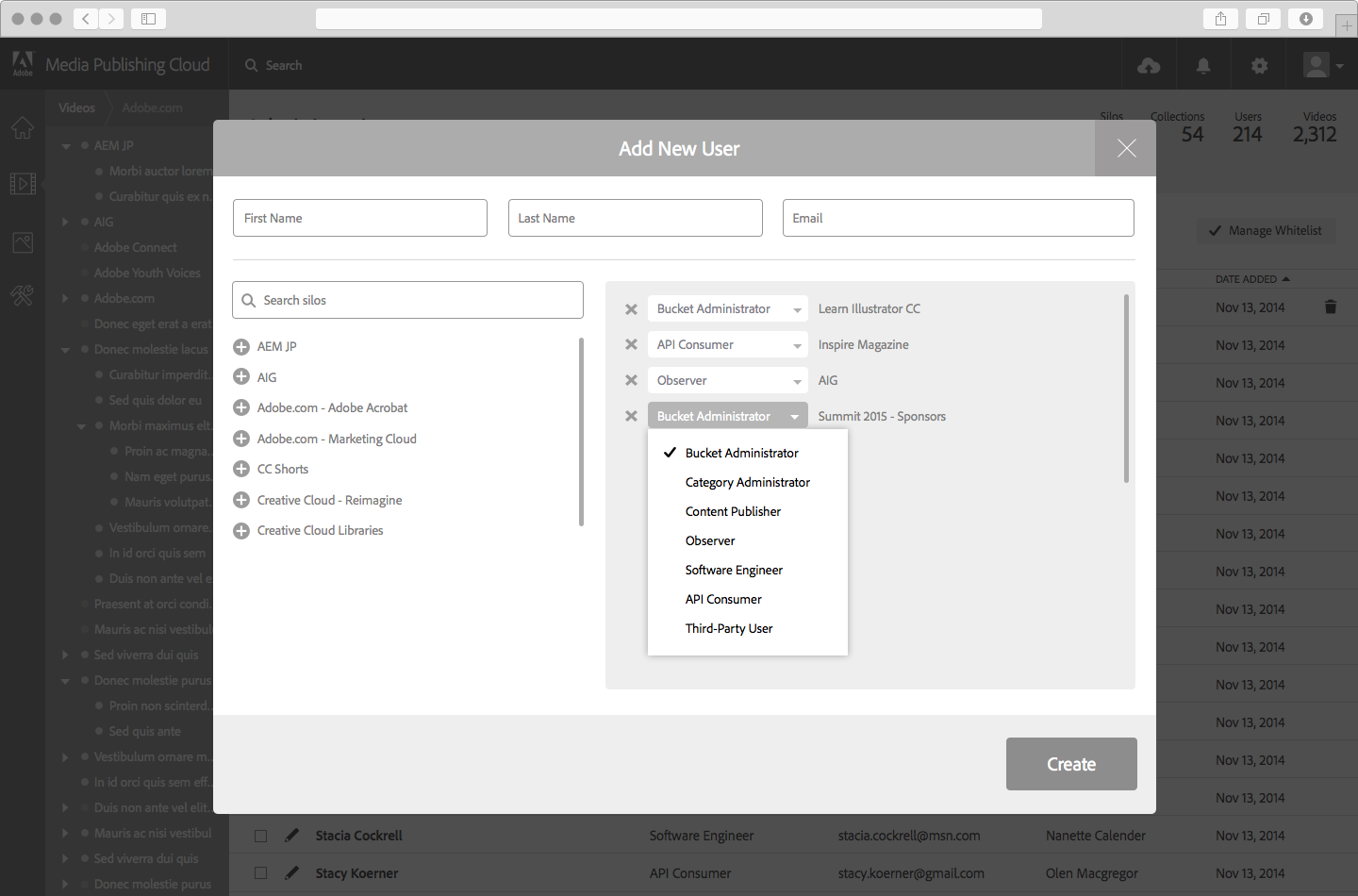
Task: Click Manage Whitelist button
Action: [x=1267, y=230]
